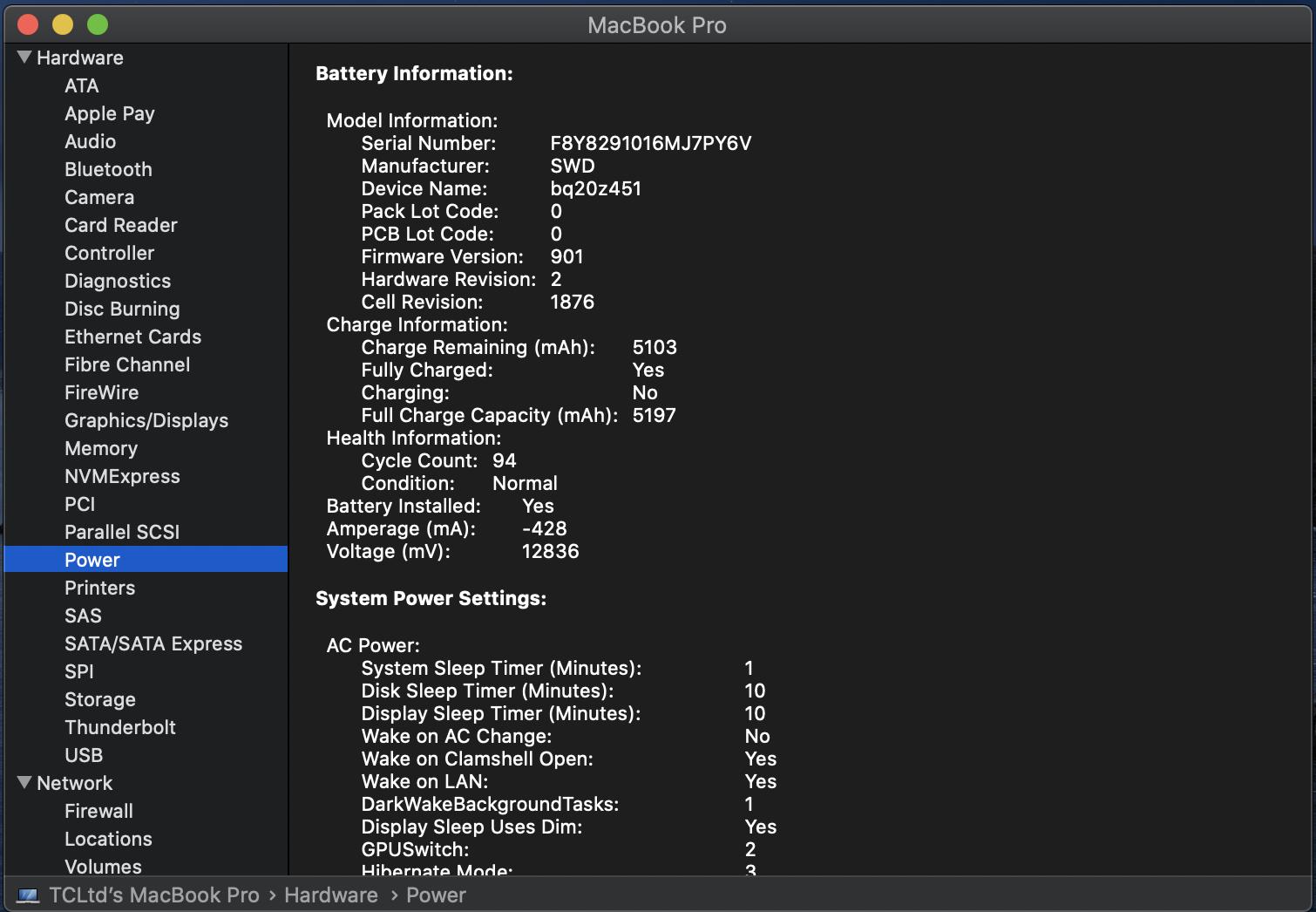Select Fibre Channel in sidebar
The image size is (1316, 912).
tap(127, 364)
